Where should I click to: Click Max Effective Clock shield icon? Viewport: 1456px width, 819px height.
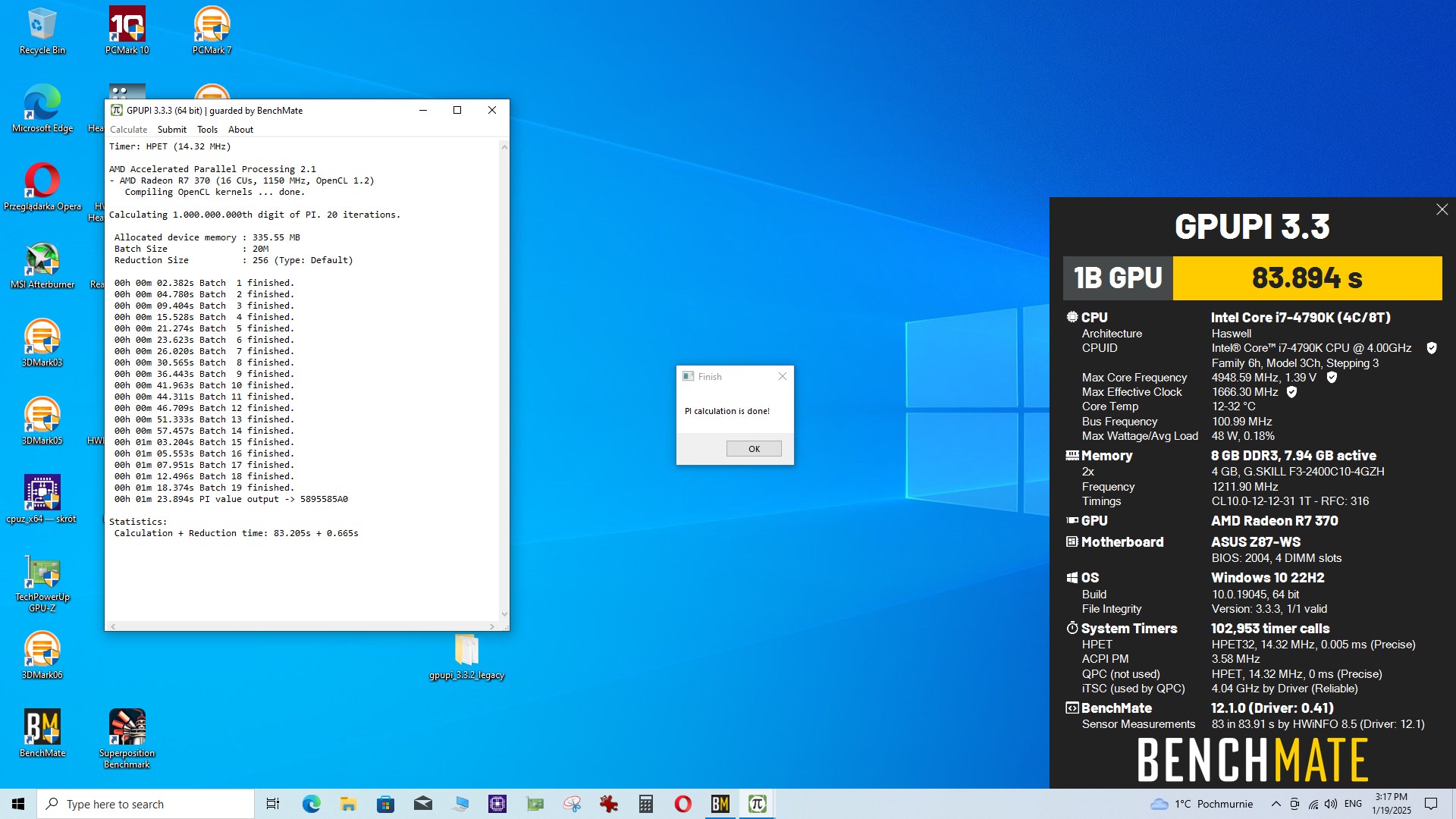(x=1291, y=392)
